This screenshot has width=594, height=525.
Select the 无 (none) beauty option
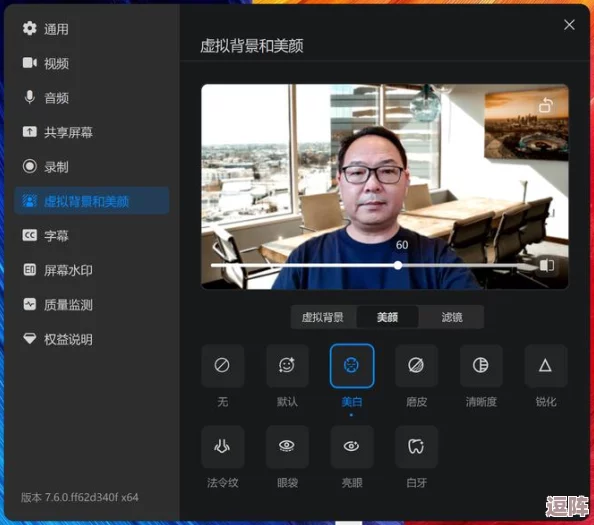[x=222, y=366]
